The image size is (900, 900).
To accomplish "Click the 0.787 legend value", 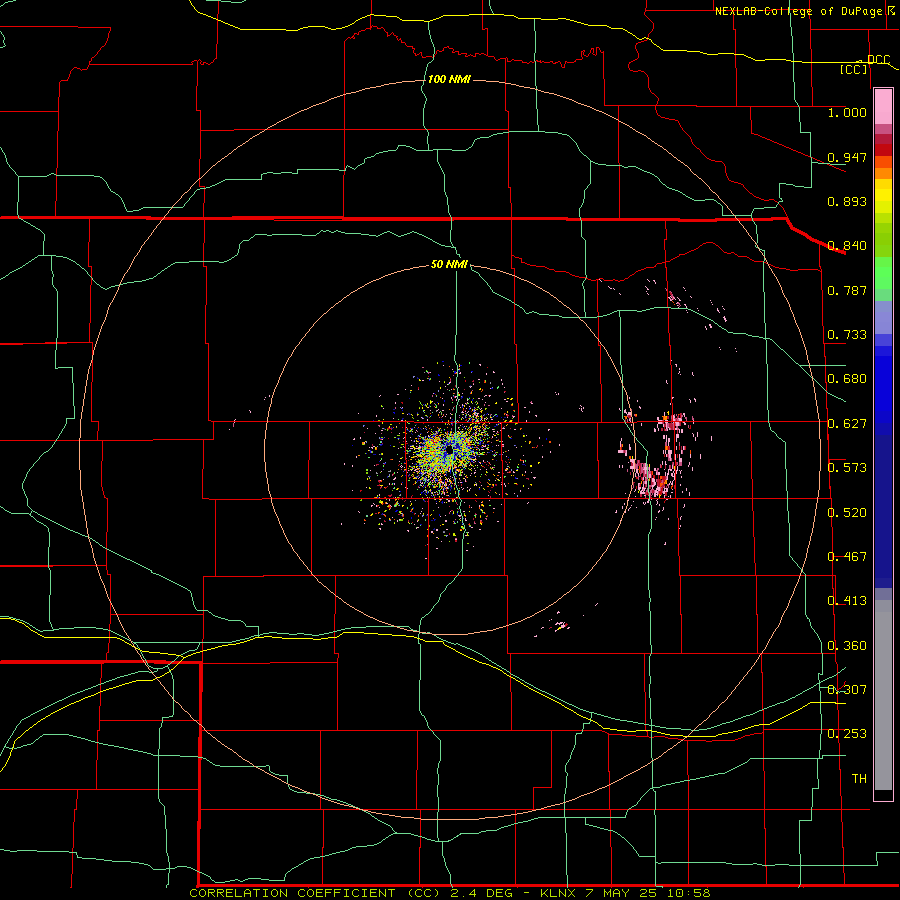I will click(x=847, y=290).
